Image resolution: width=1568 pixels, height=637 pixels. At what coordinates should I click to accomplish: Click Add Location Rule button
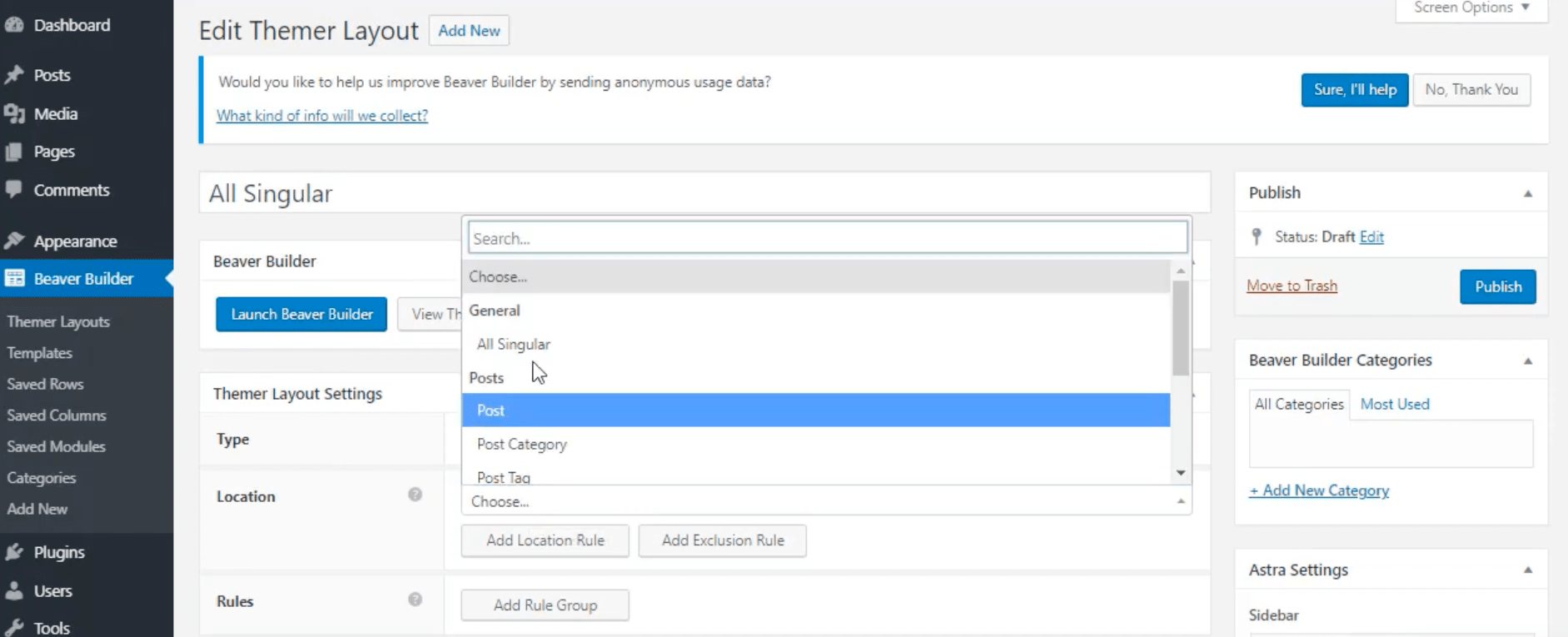[545, 540]
